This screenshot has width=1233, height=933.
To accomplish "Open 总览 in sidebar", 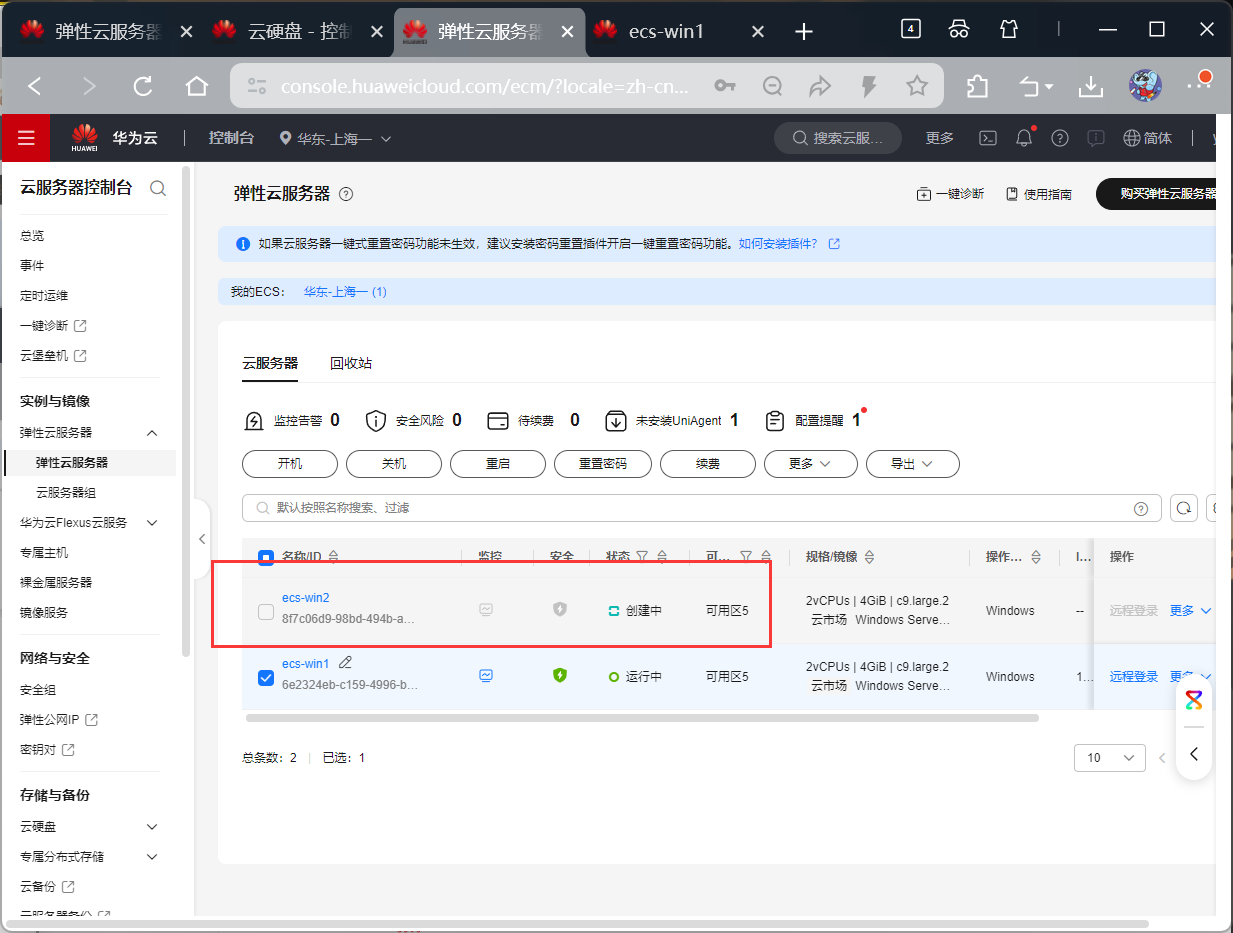I will pyautogui.click(x=32, y=236).
